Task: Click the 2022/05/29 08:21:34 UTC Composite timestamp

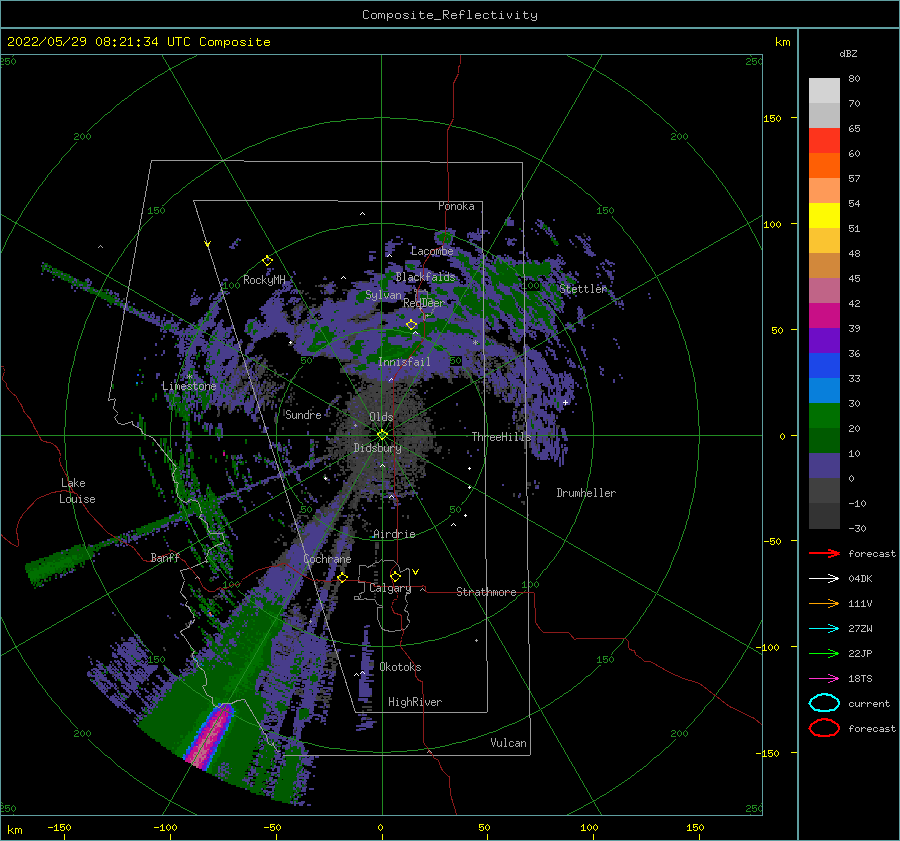Action: click(x=138, y=42)
